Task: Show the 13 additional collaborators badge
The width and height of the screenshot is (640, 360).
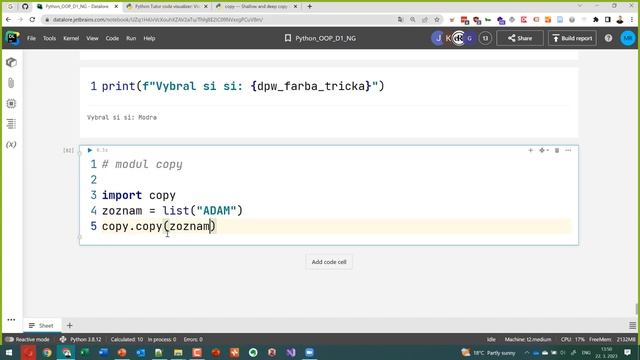Action: coord(485,38)
